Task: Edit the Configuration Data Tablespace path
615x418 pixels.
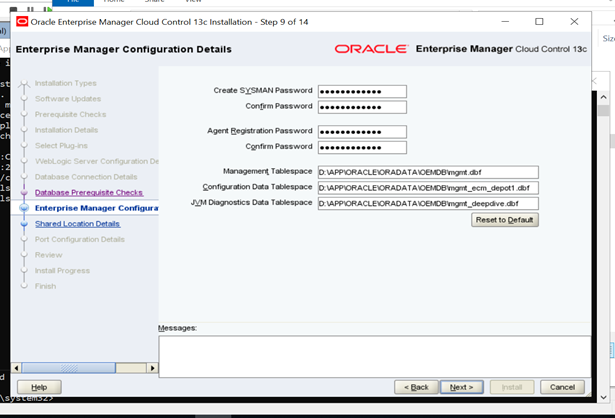Action: coord(427,187)
